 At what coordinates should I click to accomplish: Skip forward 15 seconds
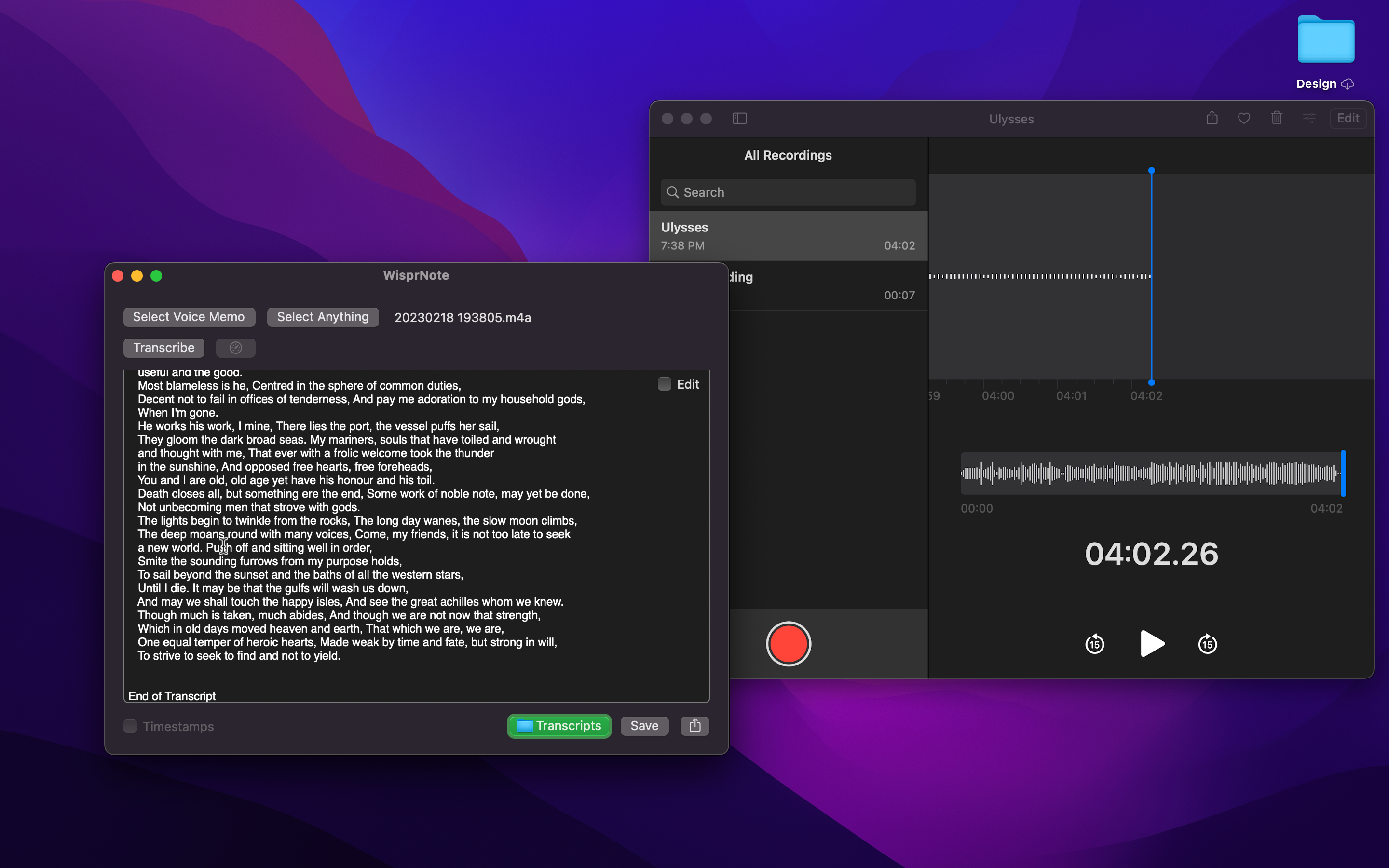click(x=1208, y=644)
